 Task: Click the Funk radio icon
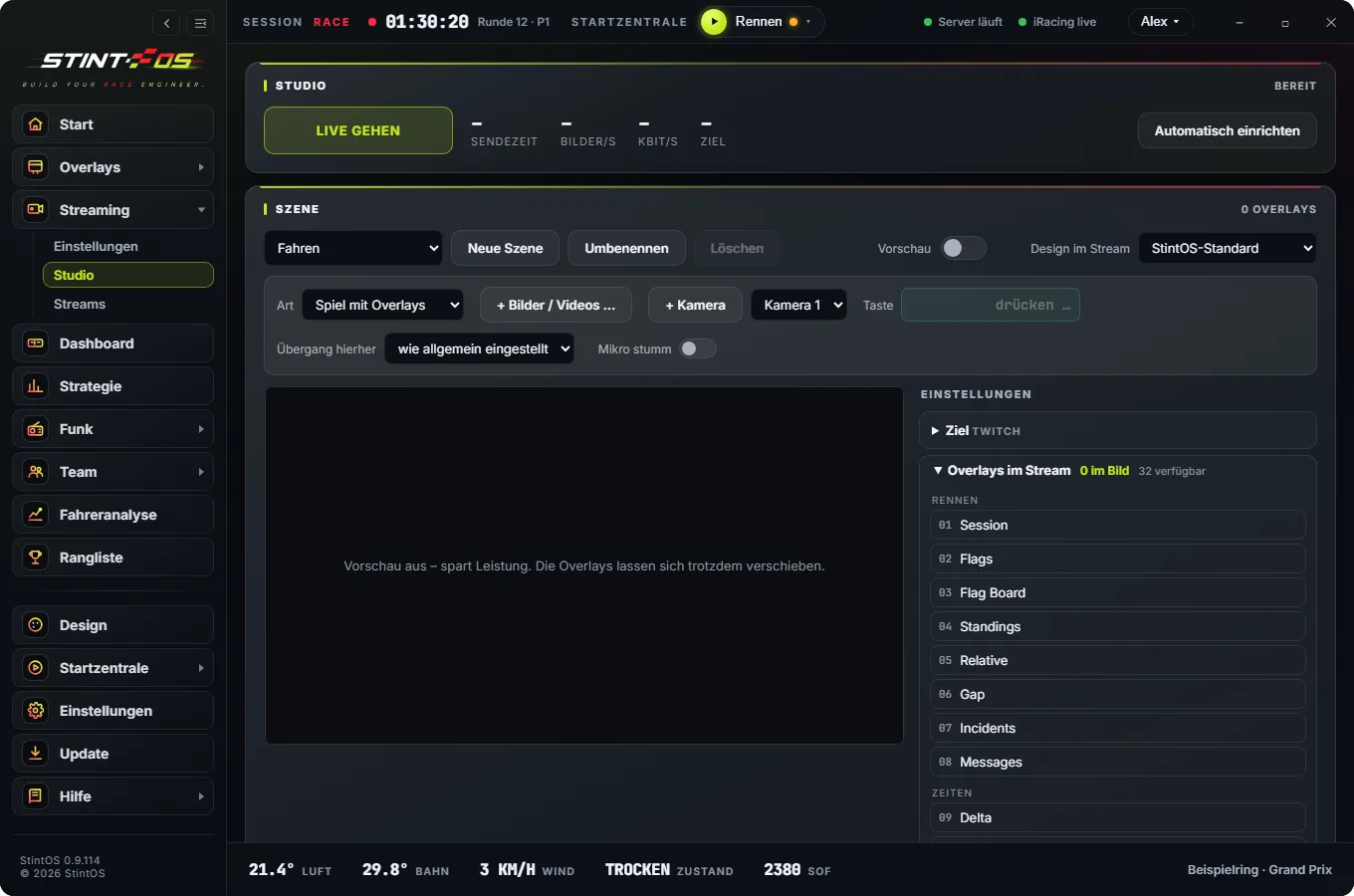[36, 429]
